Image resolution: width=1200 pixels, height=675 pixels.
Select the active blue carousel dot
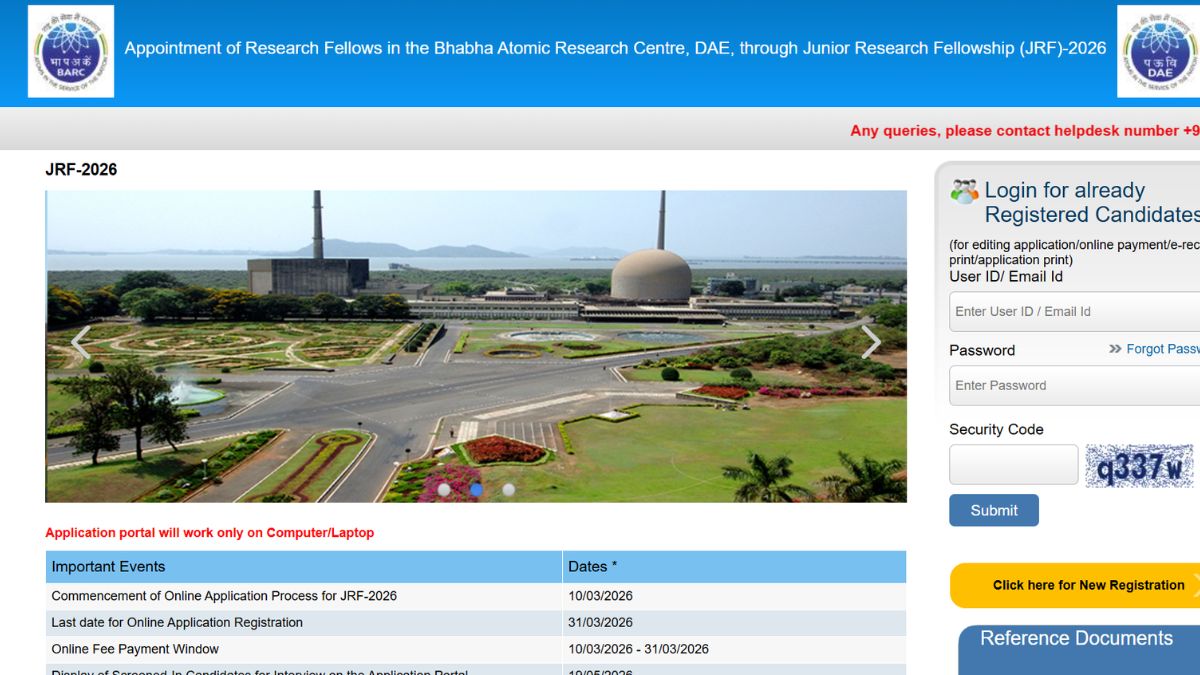coord(476,490)
